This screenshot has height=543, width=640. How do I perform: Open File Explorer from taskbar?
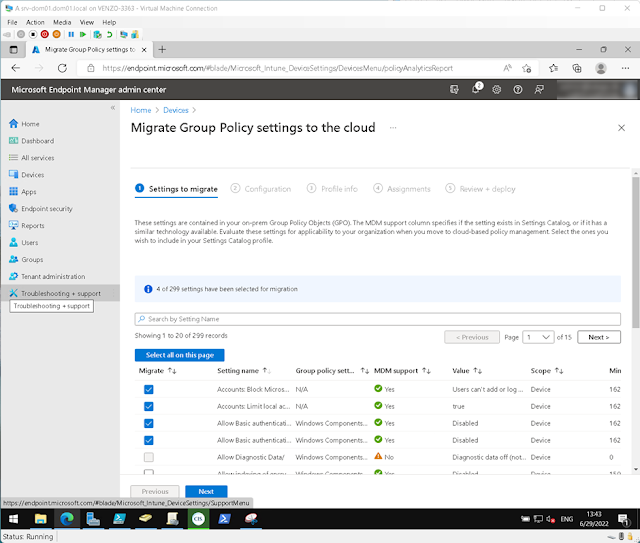[40, 519]
